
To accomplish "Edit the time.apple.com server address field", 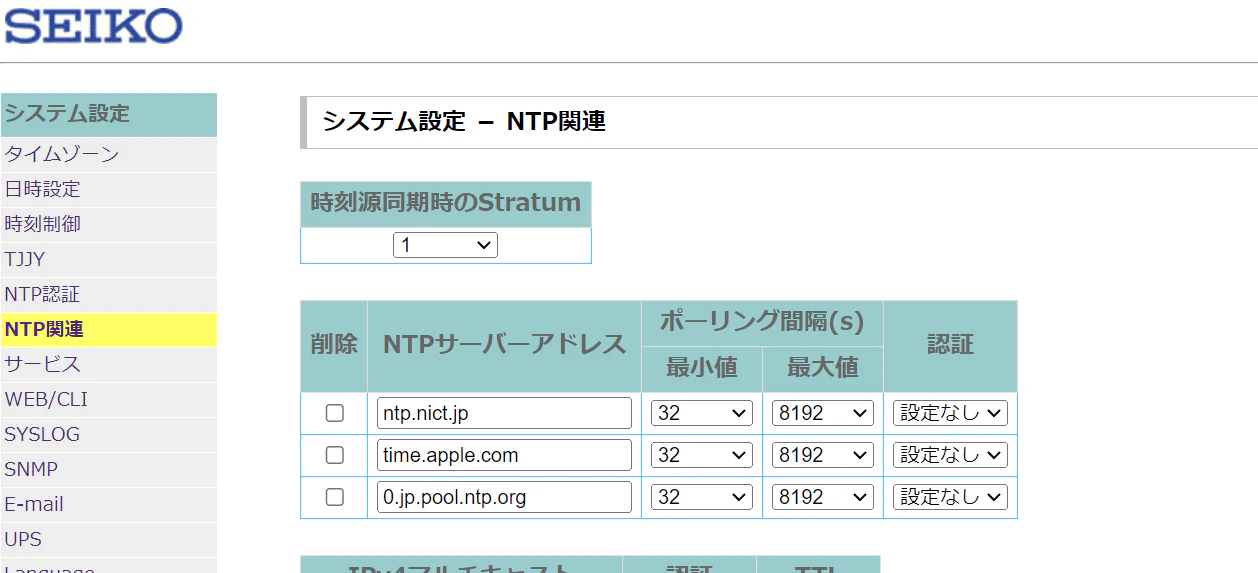I will (x=504, y=455).
